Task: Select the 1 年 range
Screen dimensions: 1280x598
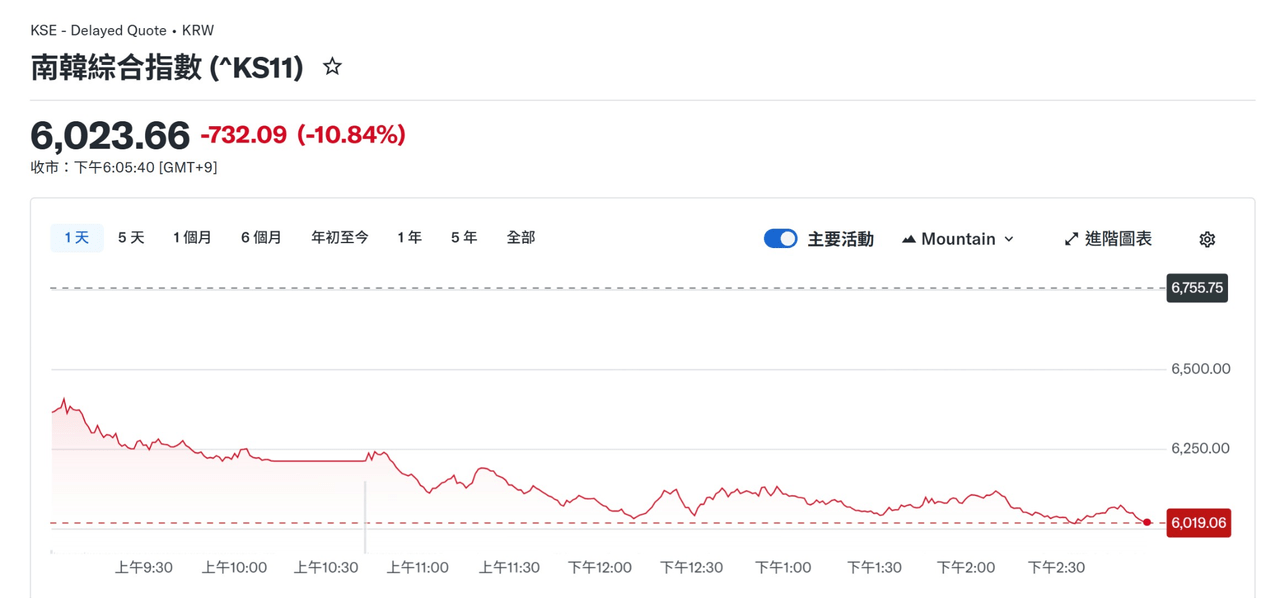Action: [x=409, y=238]
